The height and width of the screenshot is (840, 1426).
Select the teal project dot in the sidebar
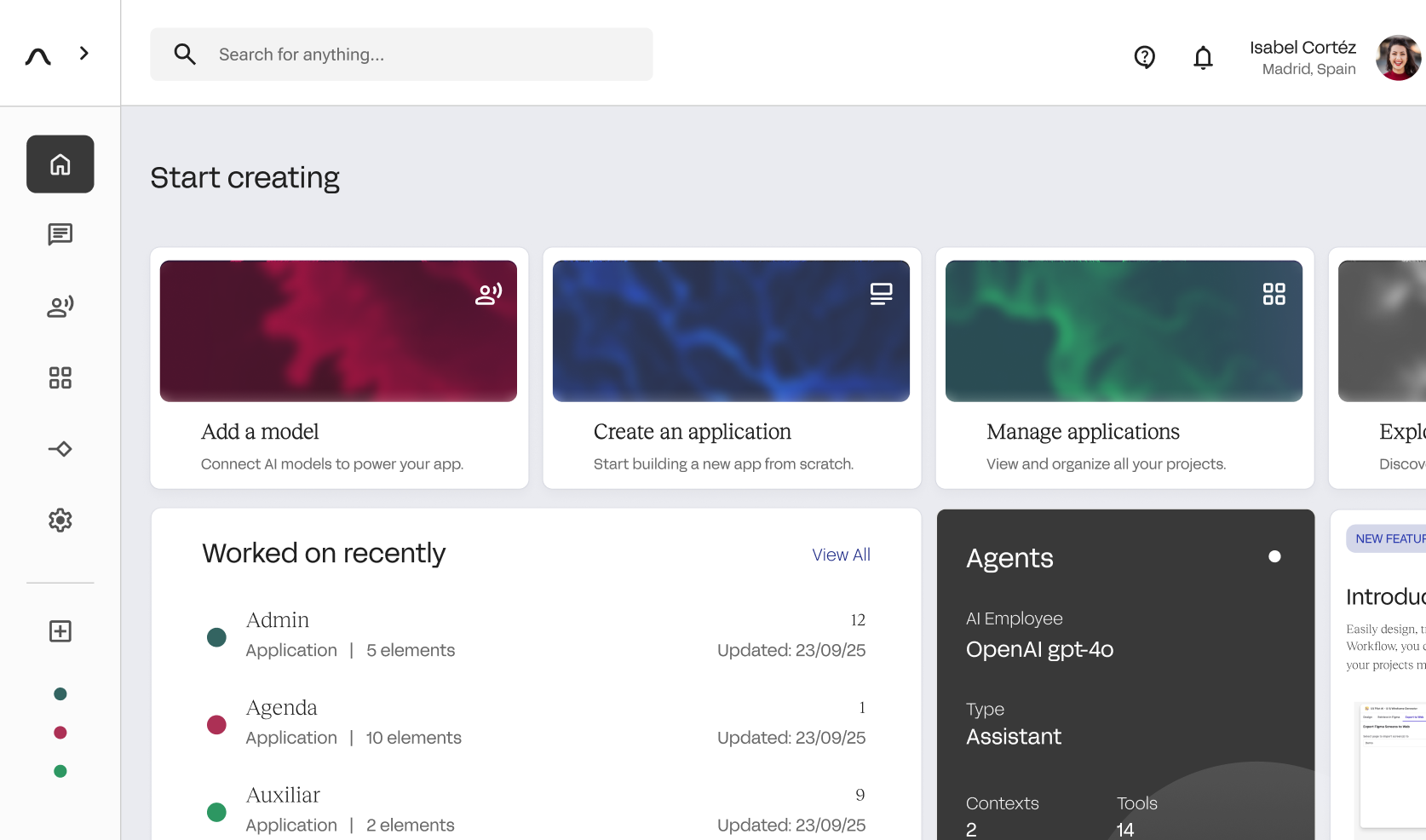click(60, 693)
